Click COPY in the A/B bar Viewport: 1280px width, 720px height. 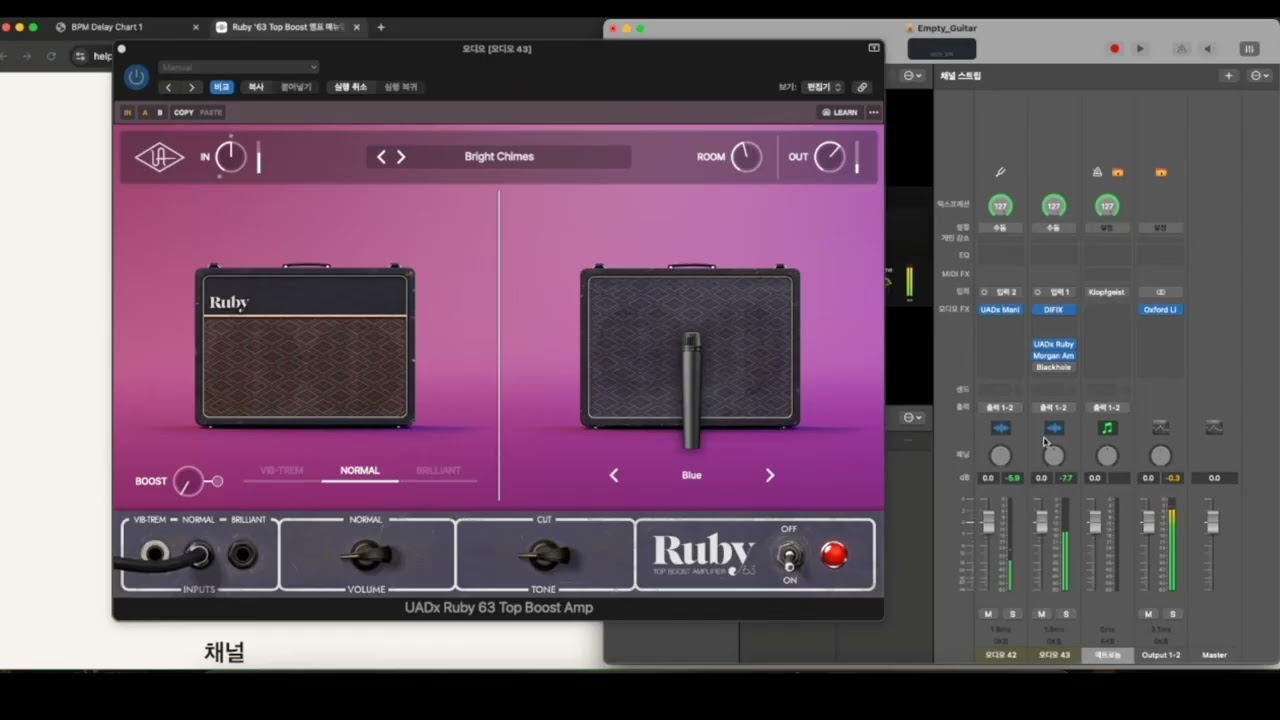click(x=184, y=112)
